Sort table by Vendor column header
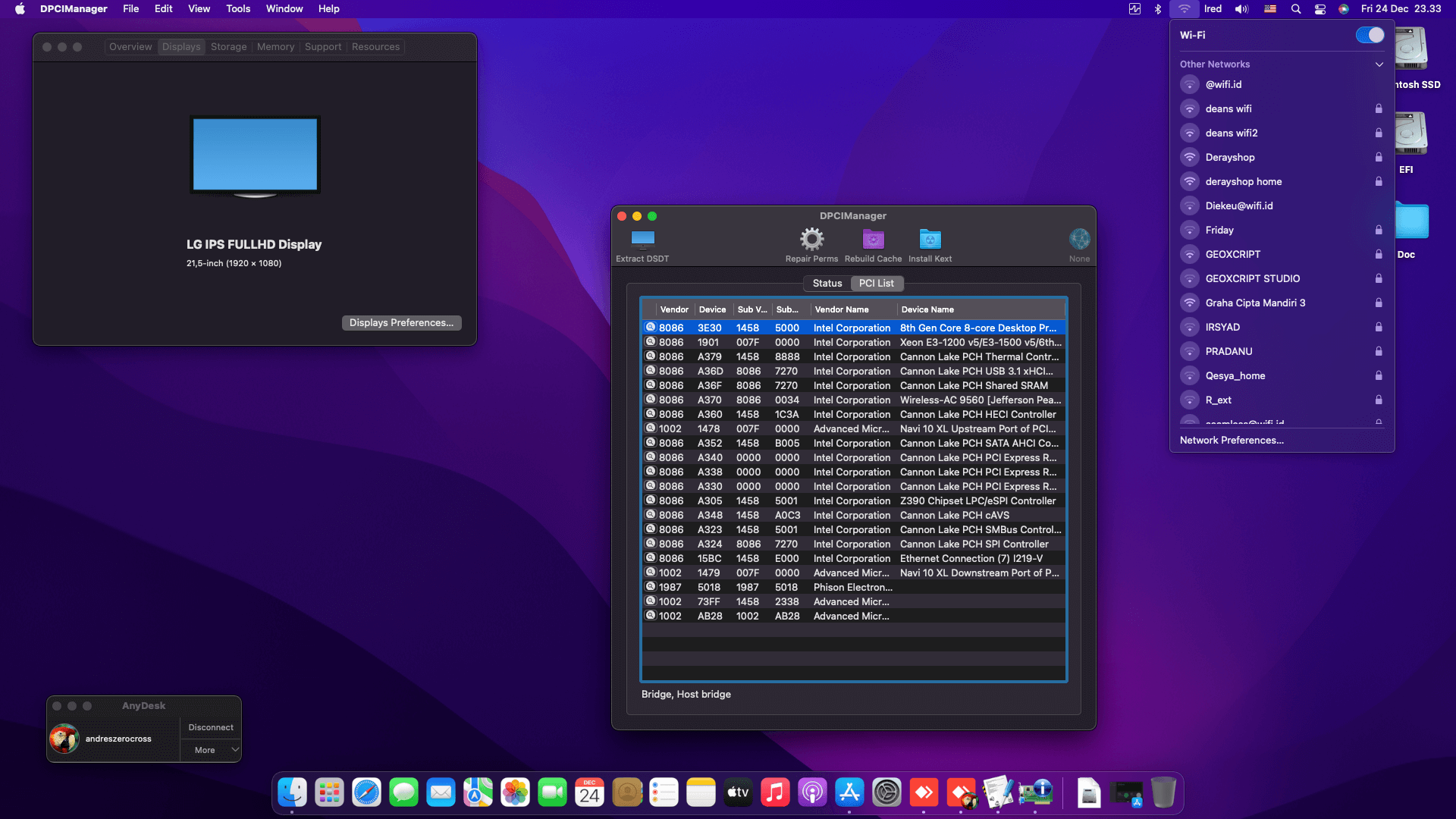 point(674,309)
